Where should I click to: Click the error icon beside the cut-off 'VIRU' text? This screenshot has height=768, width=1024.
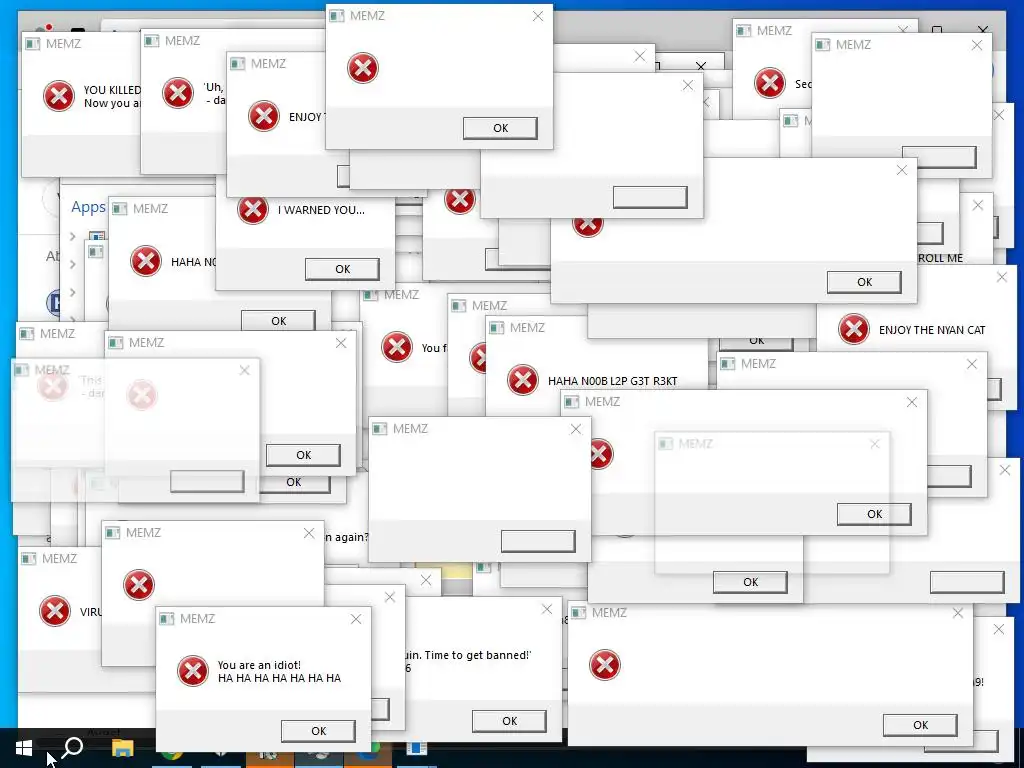55,611
